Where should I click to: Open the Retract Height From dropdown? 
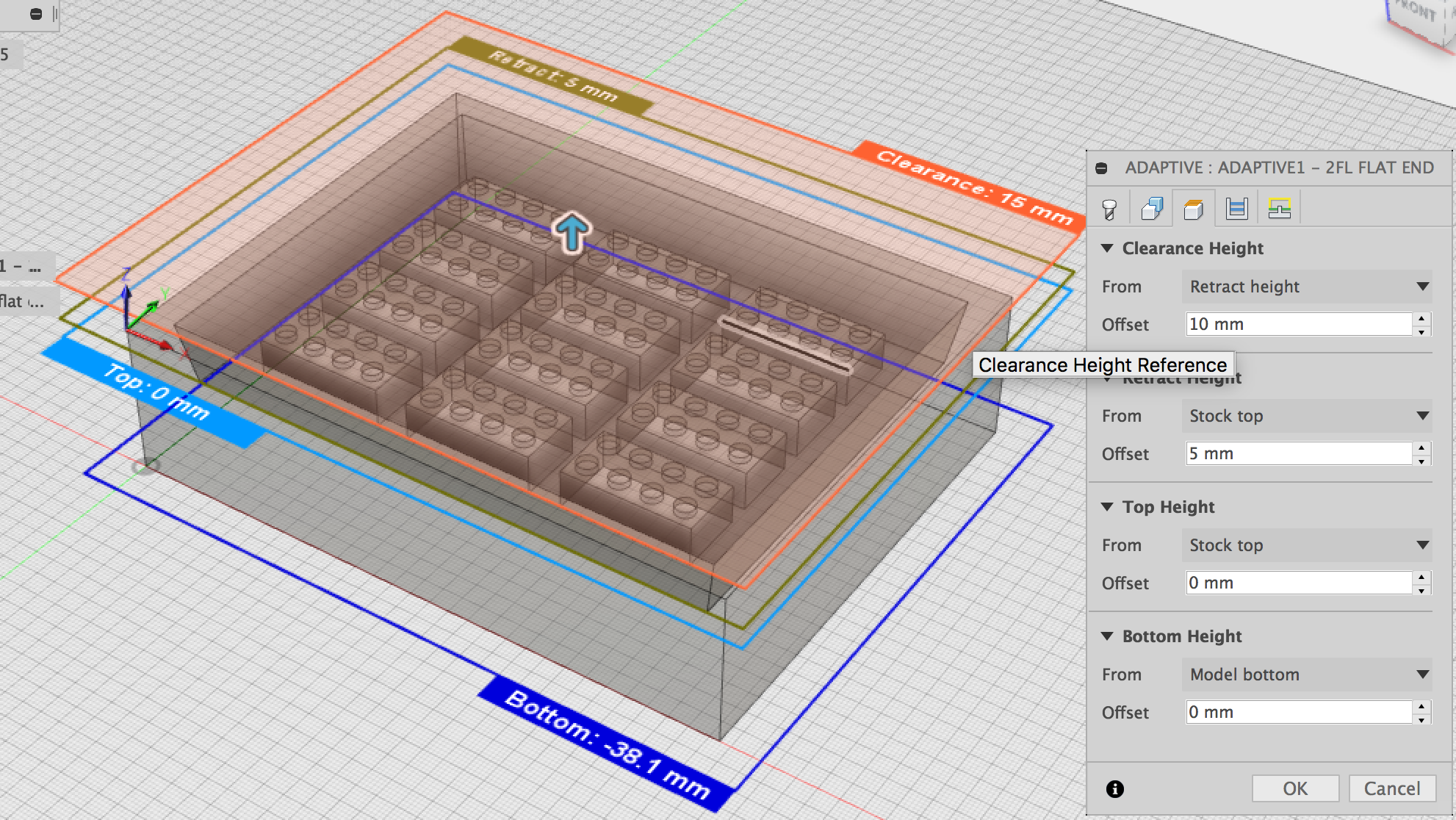[1308, 416]
